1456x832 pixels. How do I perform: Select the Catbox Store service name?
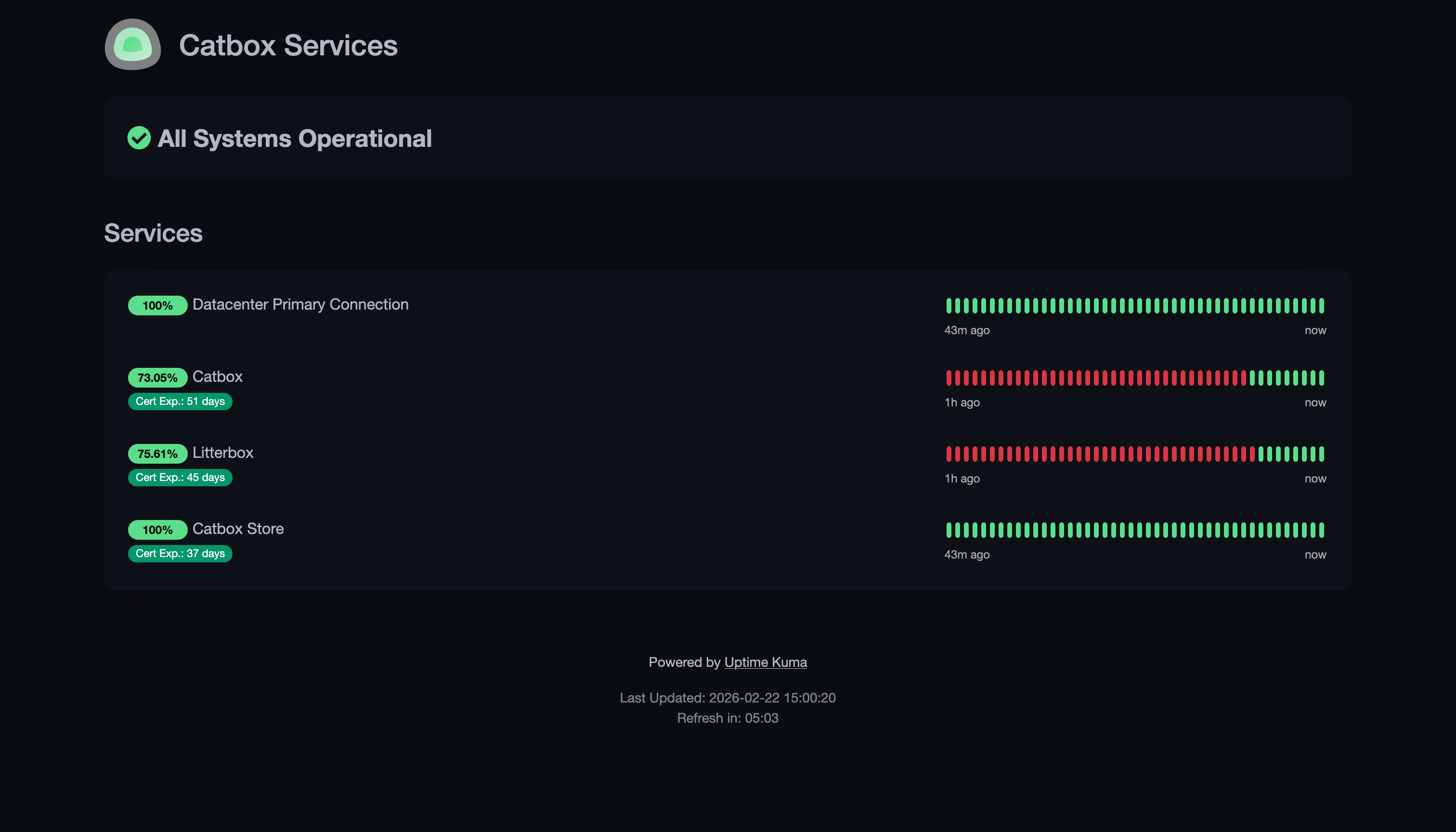(x=238, y=529)
